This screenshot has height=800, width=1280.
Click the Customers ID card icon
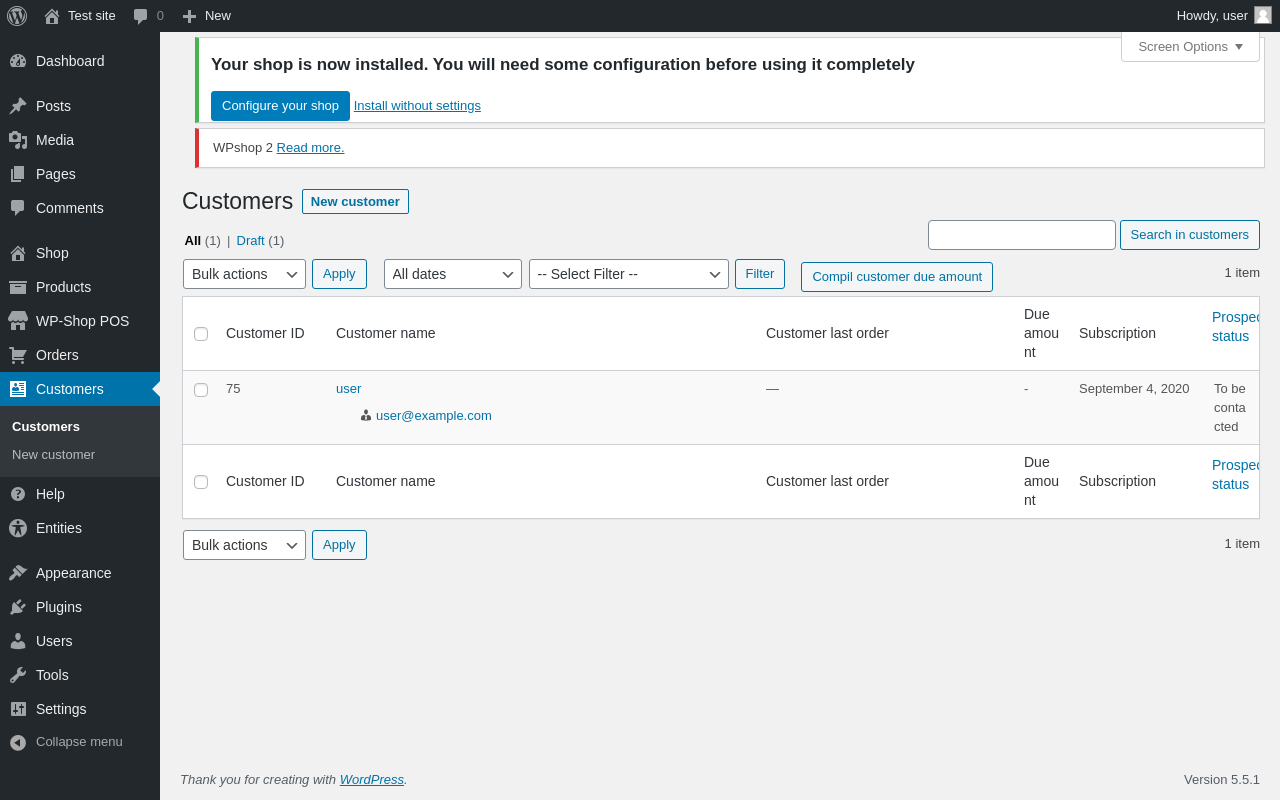(18, 389)
